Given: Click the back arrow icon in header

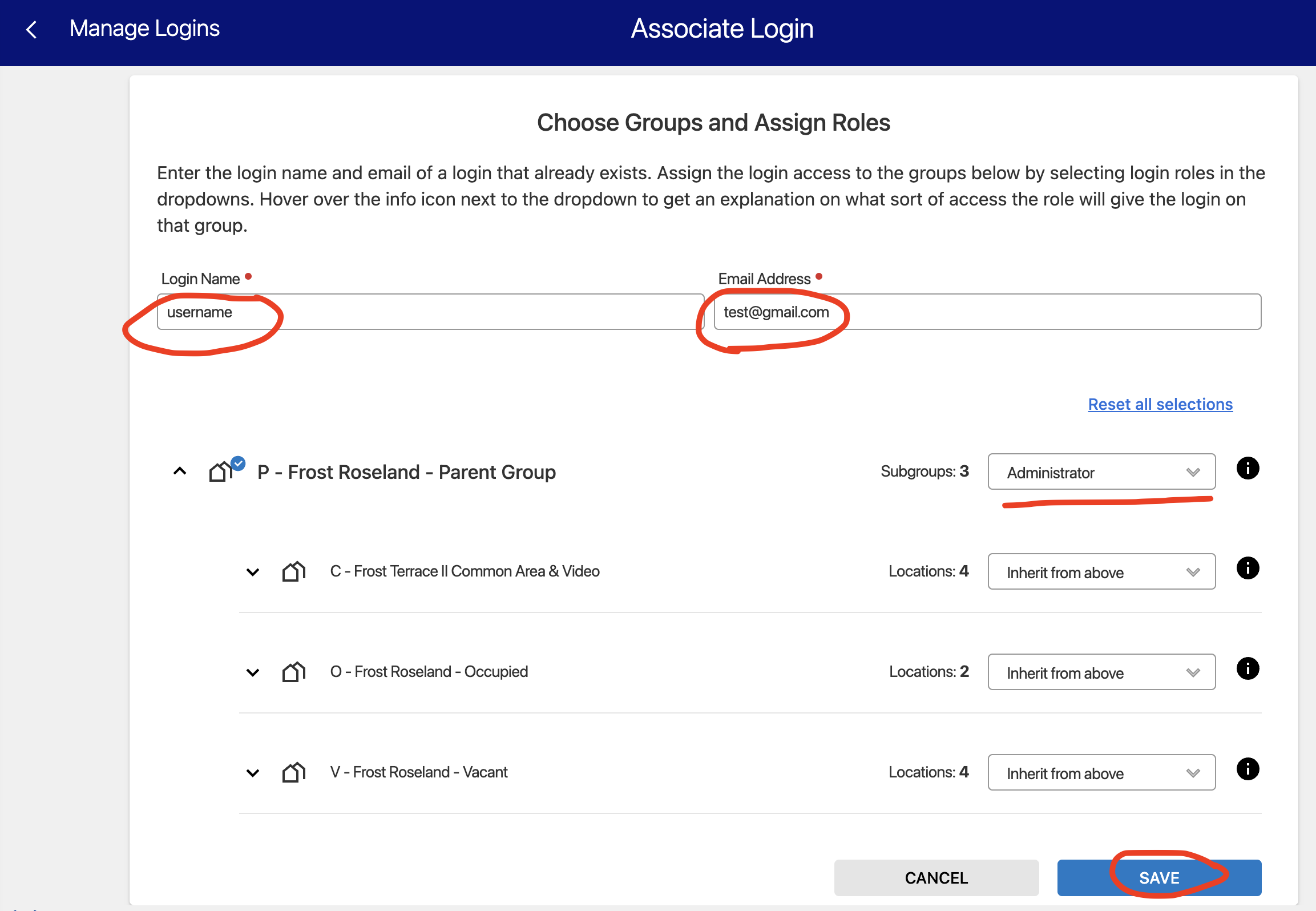Looking at the screenshot, I should click(32, 30).
